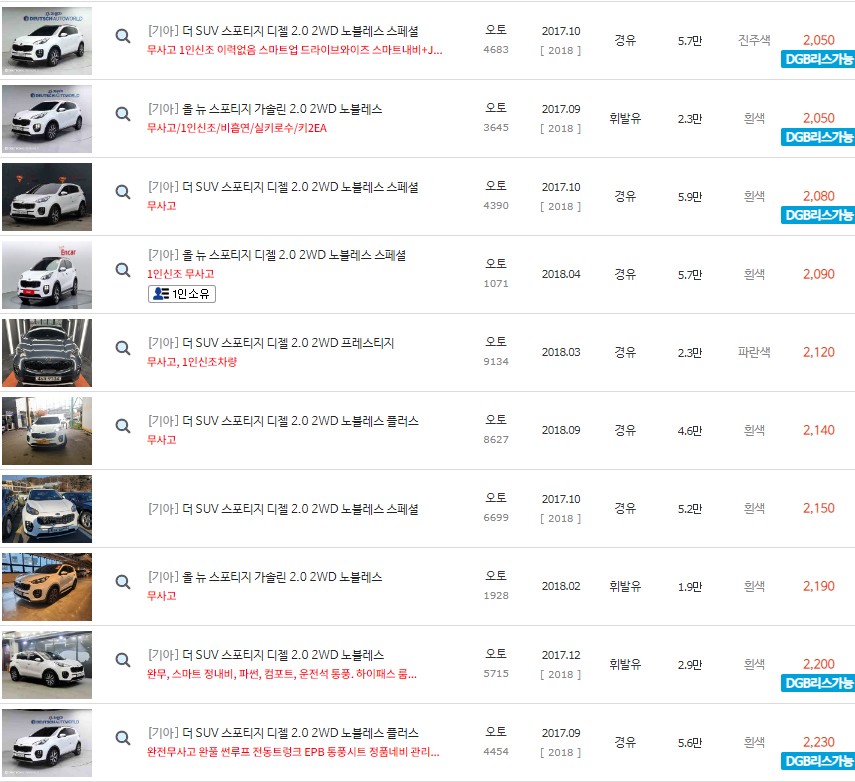Open car photo thumbnail of listing 4683

tap(47, 41)
